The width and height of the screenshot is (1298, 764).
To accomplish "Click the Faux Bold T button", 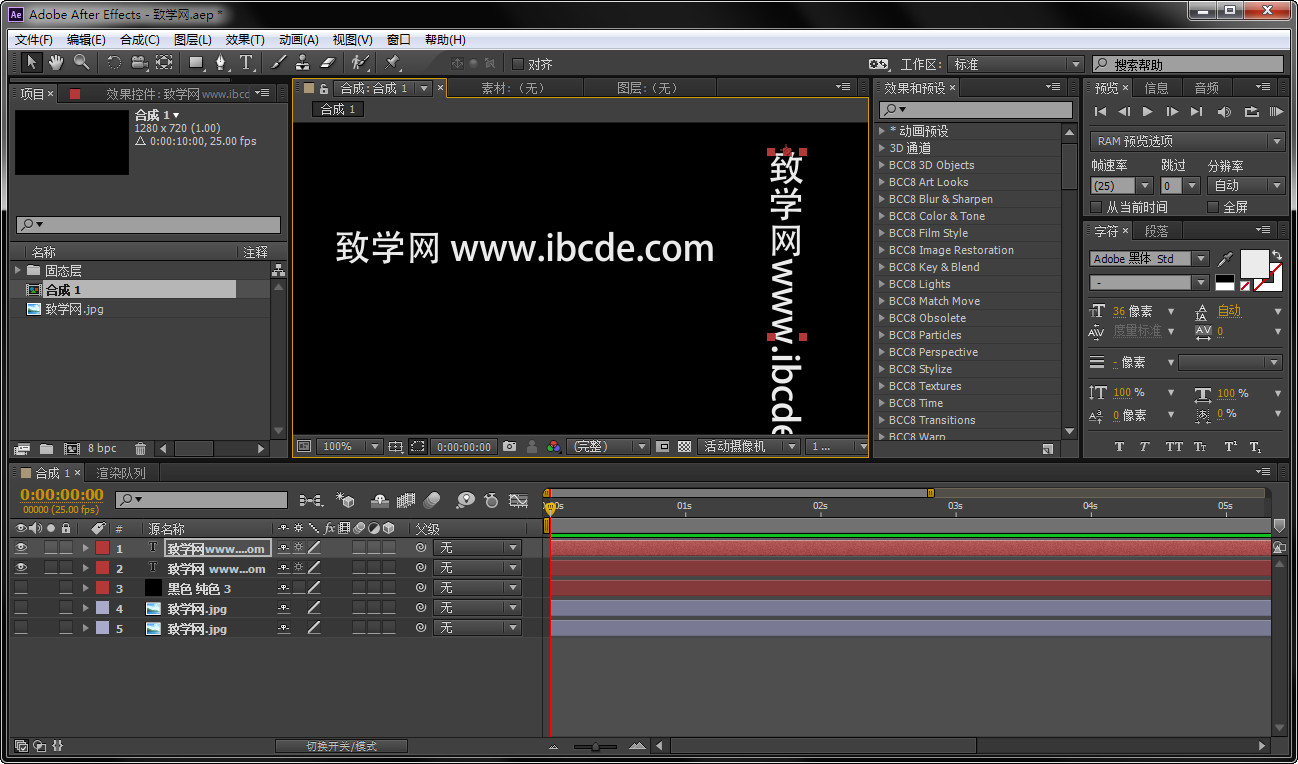I will click(x=1119, y=447).
